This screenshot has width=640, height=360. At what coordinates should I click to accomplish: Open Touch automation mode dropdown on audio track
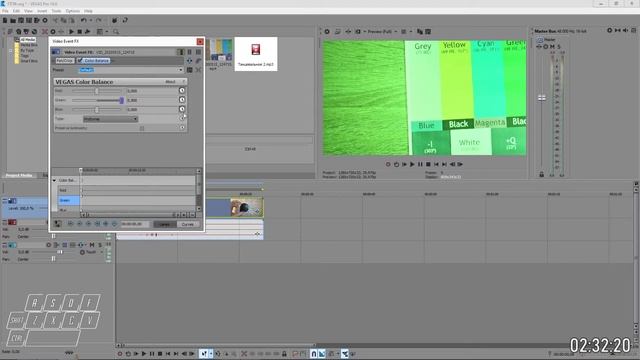(x=102, y=252)
